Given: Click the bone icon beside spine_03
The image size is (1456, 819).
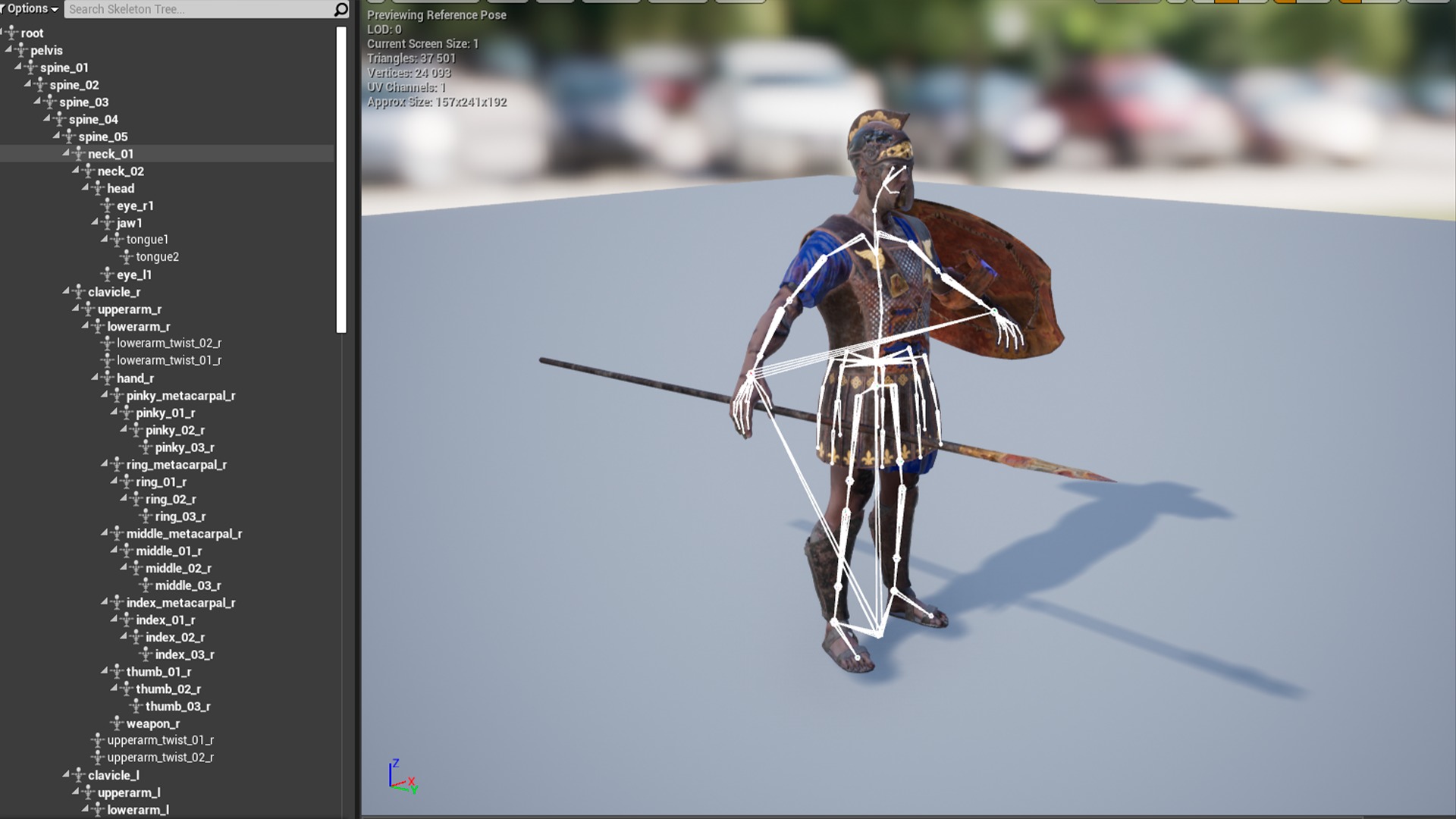Looking at the screenshot, I should (51, 102).
